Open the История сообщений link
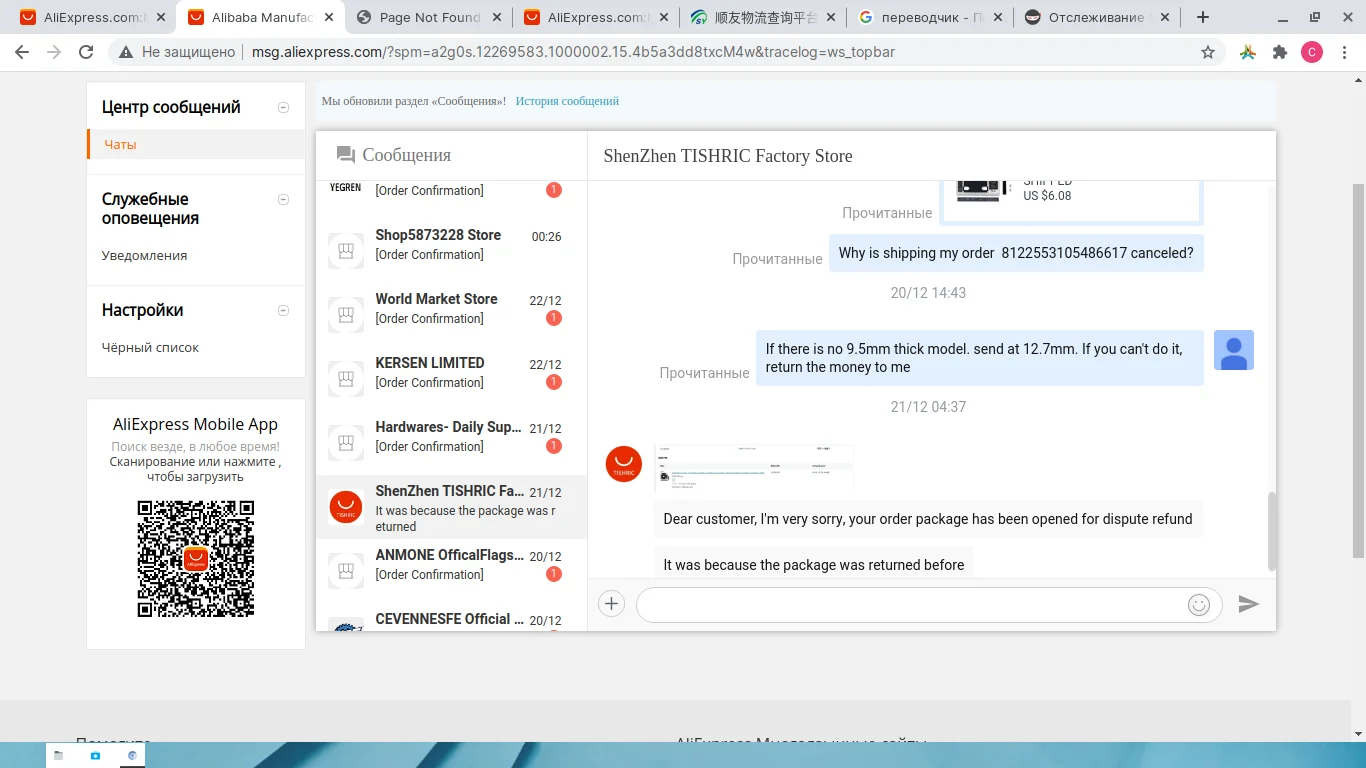 tap(567, 101)
